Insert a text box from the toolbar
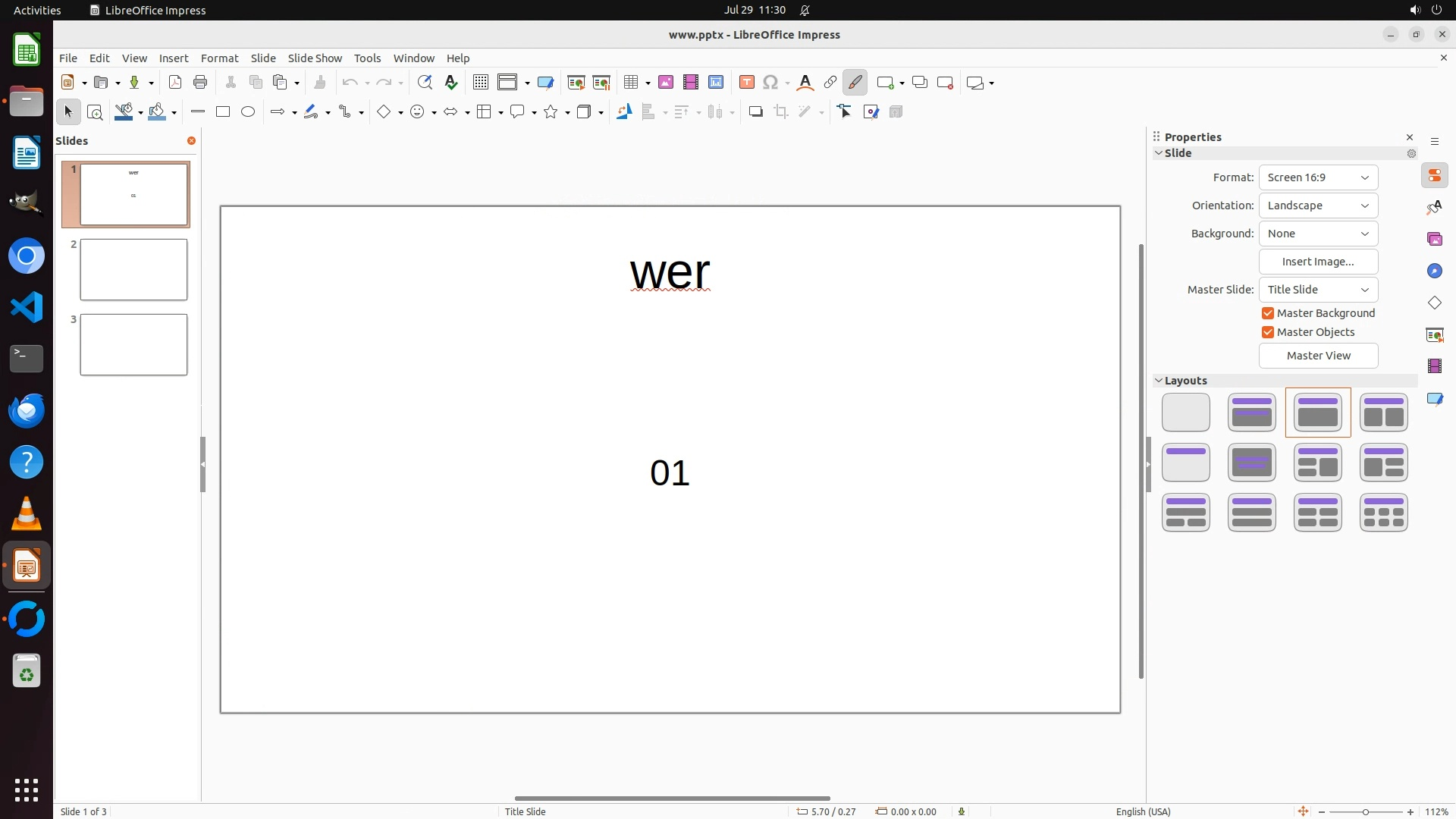The width and height of the screenshot is (1456, 819). 747,83
